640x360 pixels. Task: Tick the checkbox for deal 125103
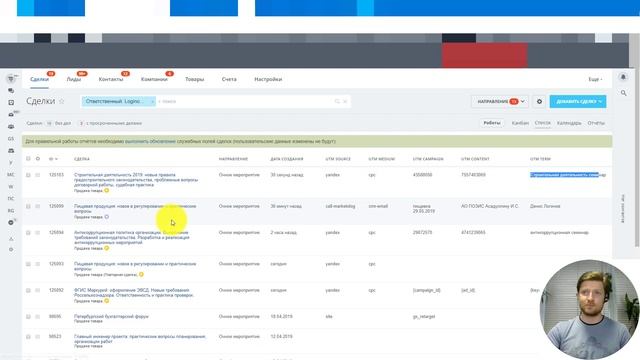click(28, 175)
